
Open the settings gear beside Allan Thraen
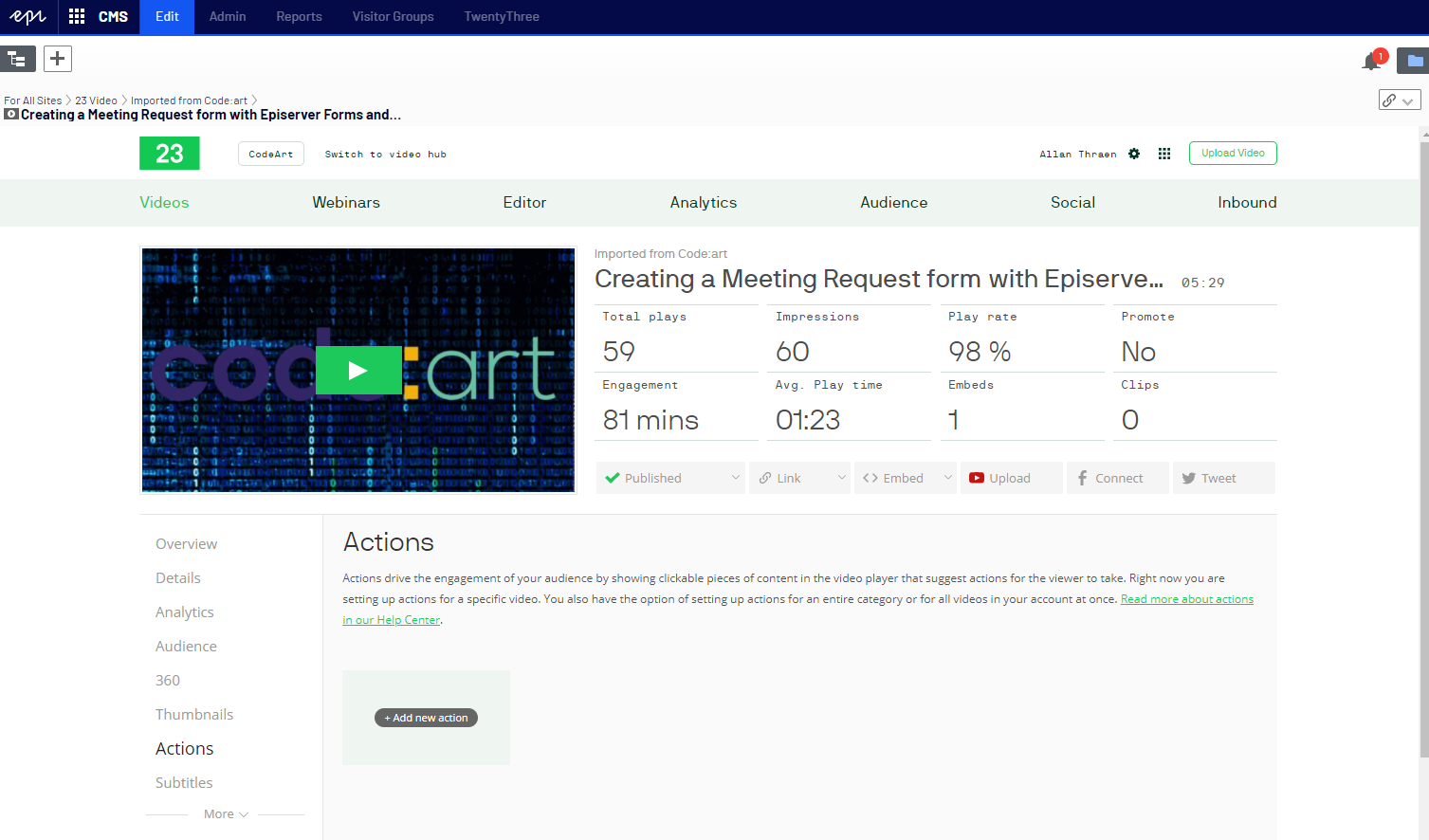1134,154
